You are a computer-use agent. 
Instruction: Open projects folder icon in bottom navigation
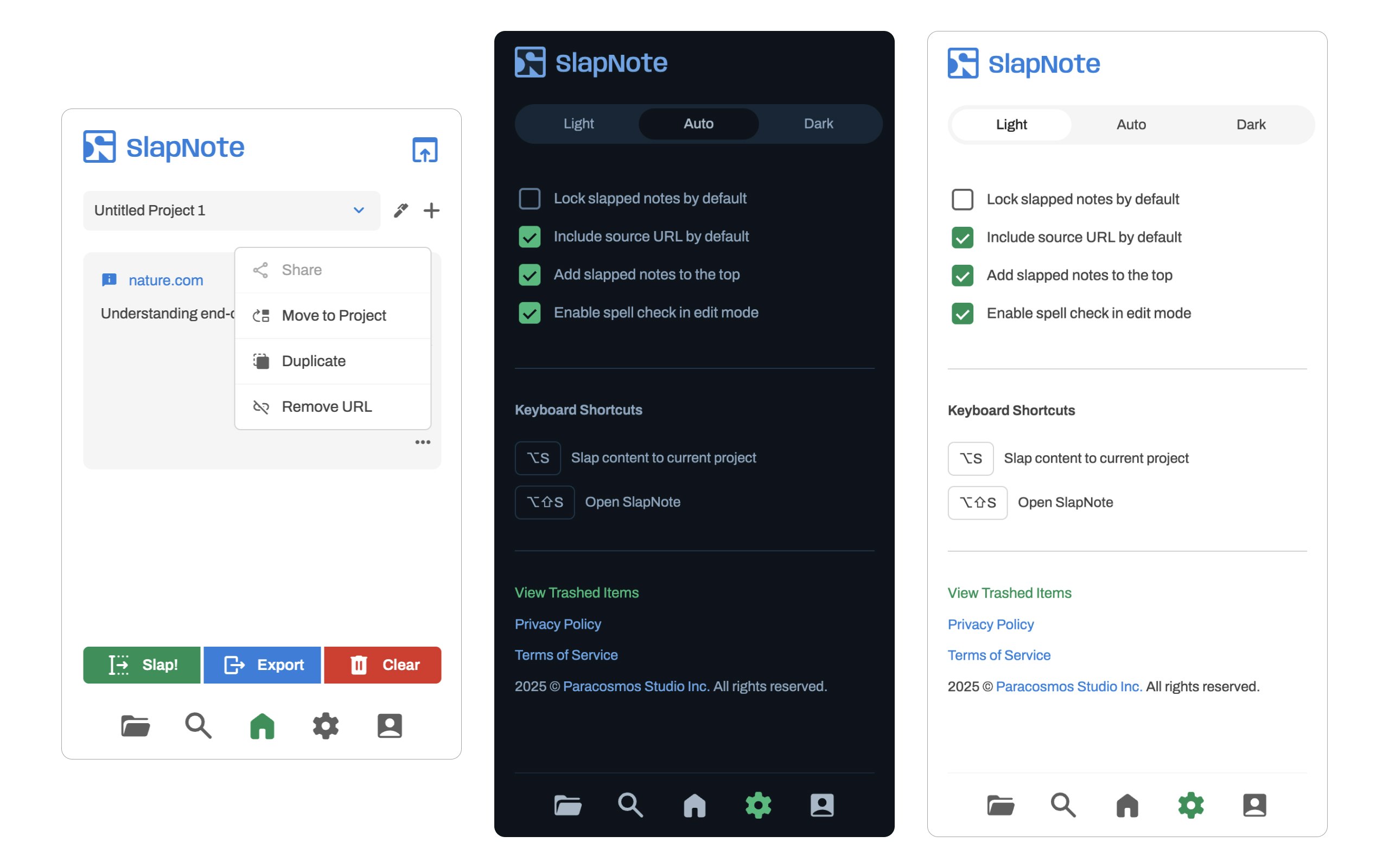click(x=135, y=726)
